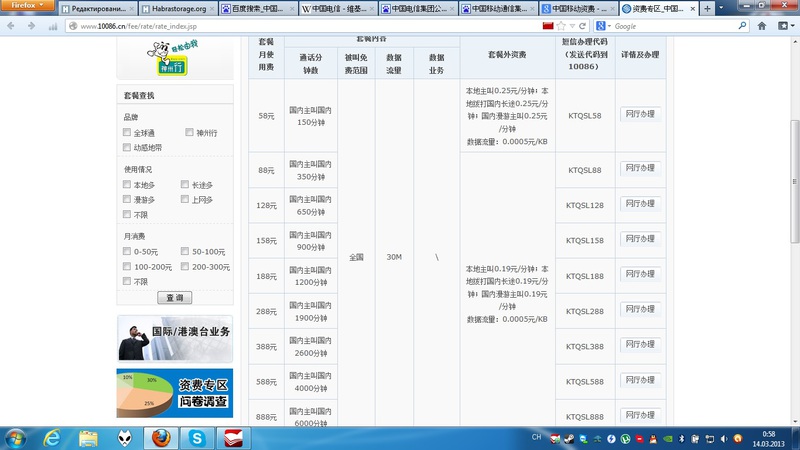The height and width of the screenshot is (450, 800).
Task: Reload the page with the refresh icon
Action: coord(582,26)
